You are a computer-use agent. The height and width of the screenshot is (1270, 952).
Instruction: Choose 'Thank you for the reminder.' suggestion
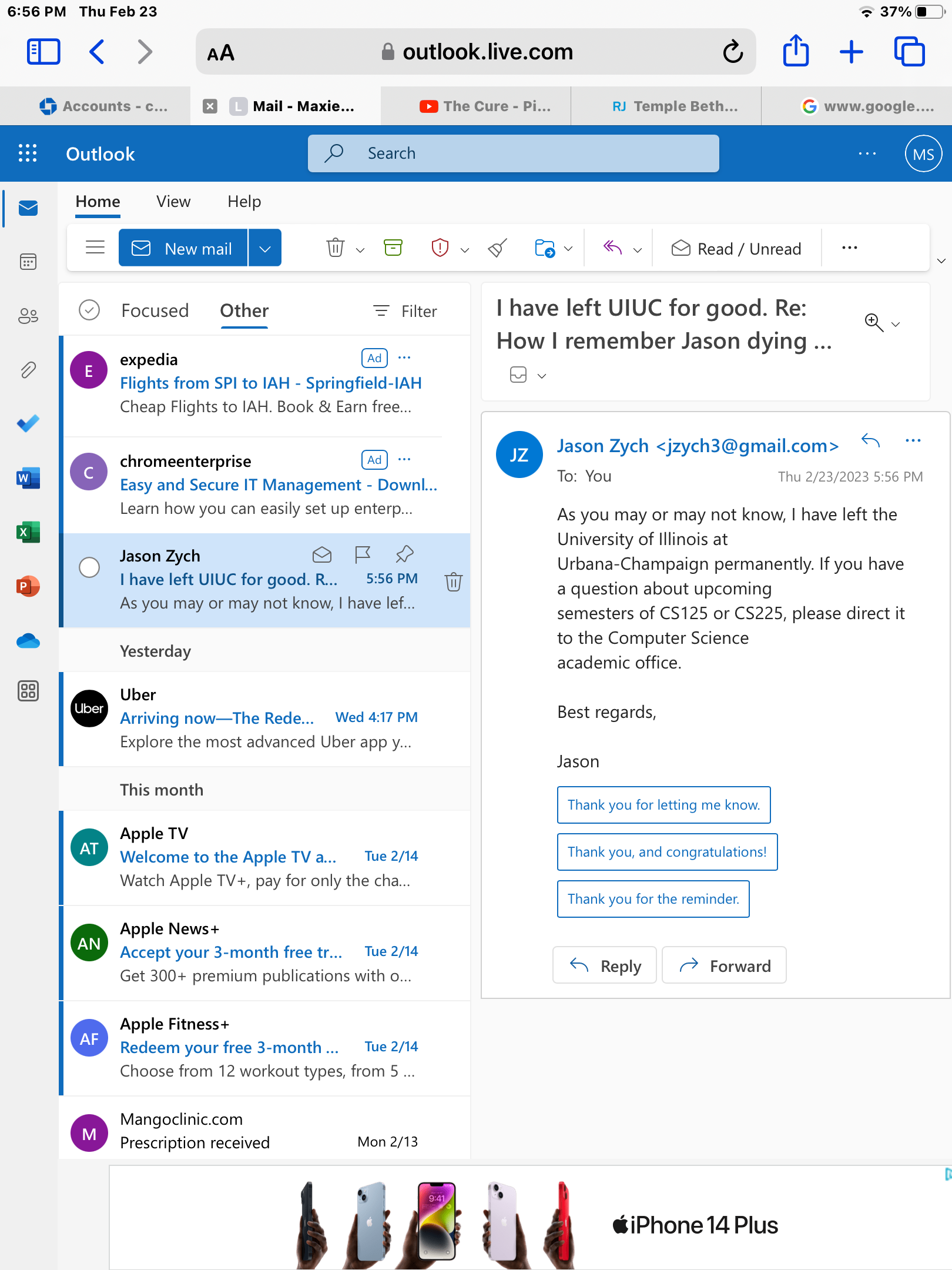pos(653,899)
